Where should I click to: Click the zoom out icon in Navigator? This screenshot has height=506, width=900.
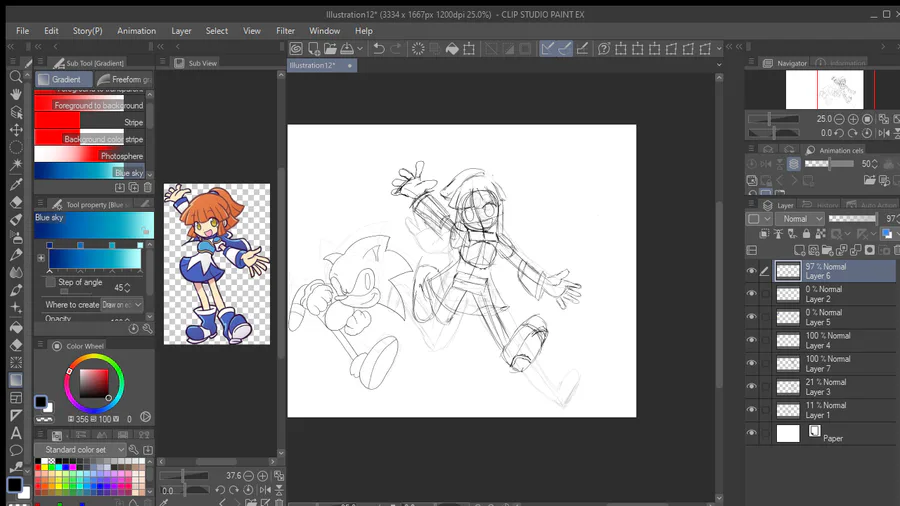click(839, 119)
